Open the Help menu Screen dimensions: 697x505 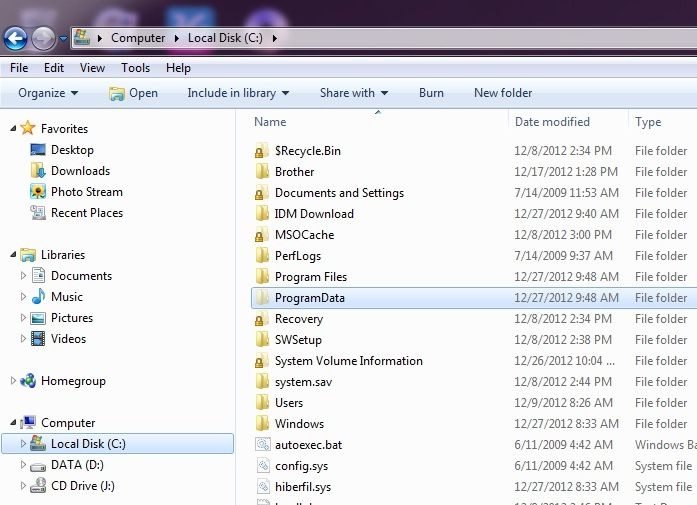178,68
